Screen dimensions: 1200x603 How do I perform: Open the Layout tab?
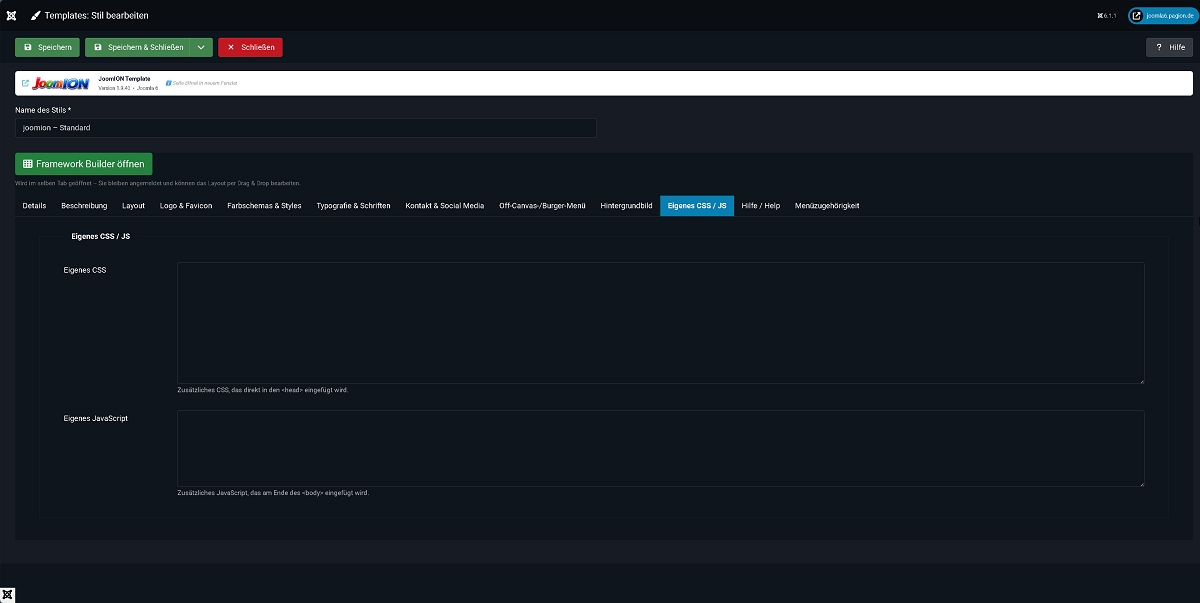click(x=133, y=206)
